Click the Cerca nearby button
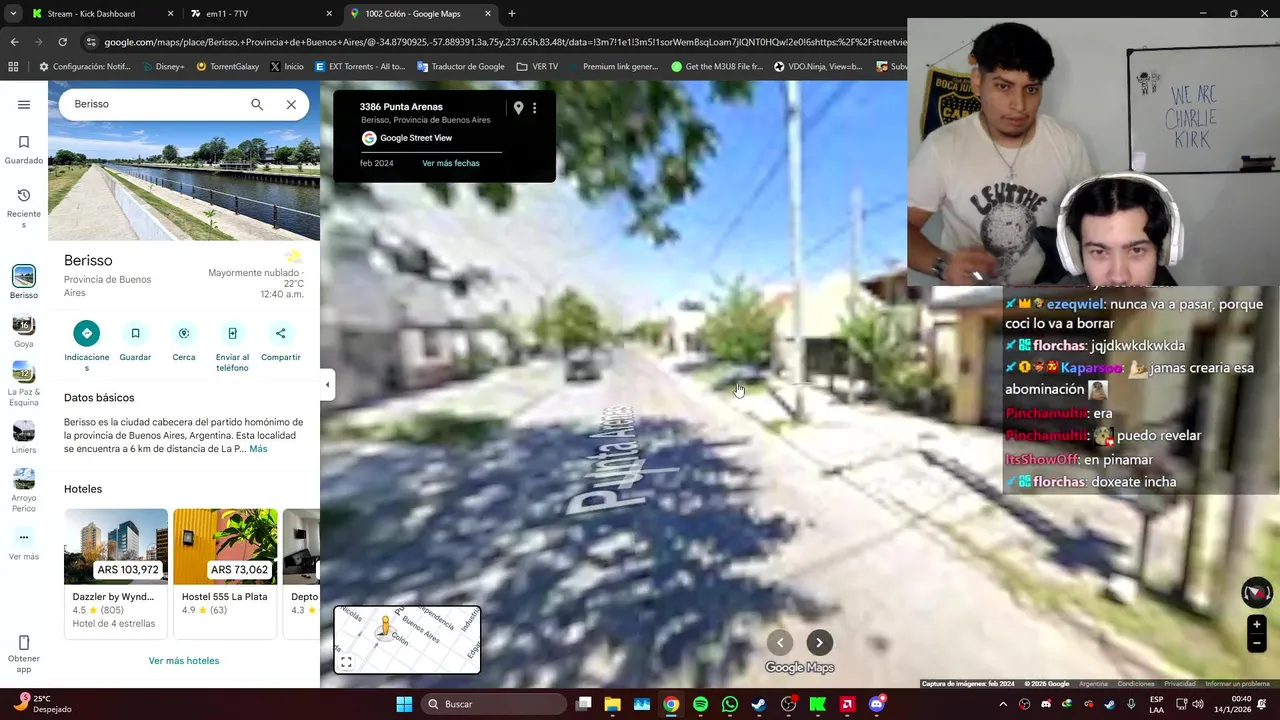The height and width of the screenshot is (720, 1280). [184, 333]
